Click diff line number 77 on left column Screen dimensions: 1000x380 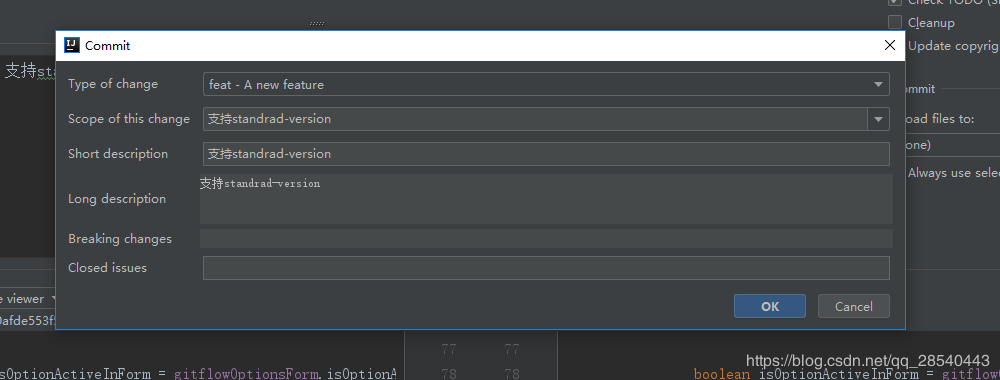[x=449, y=349]
